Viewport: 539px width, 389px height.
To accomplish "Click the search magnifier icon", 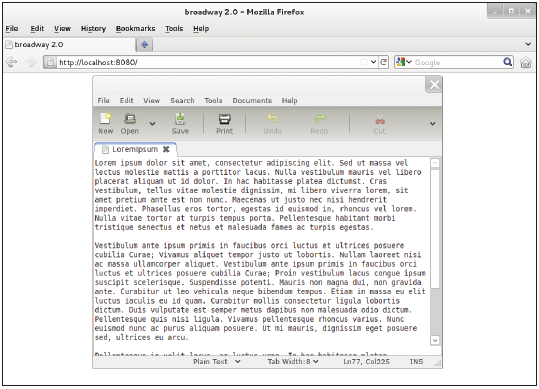I will tap(507, 62).
